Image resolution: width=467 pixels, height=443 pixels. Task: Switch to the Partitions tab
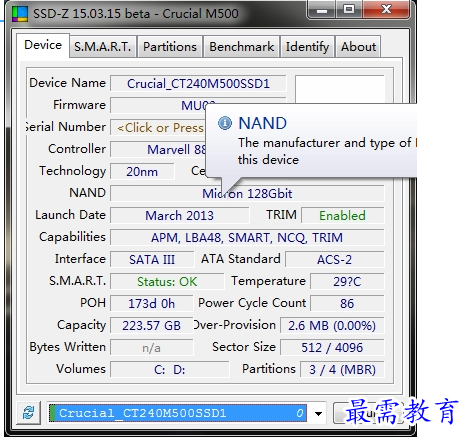coord(170,47)
